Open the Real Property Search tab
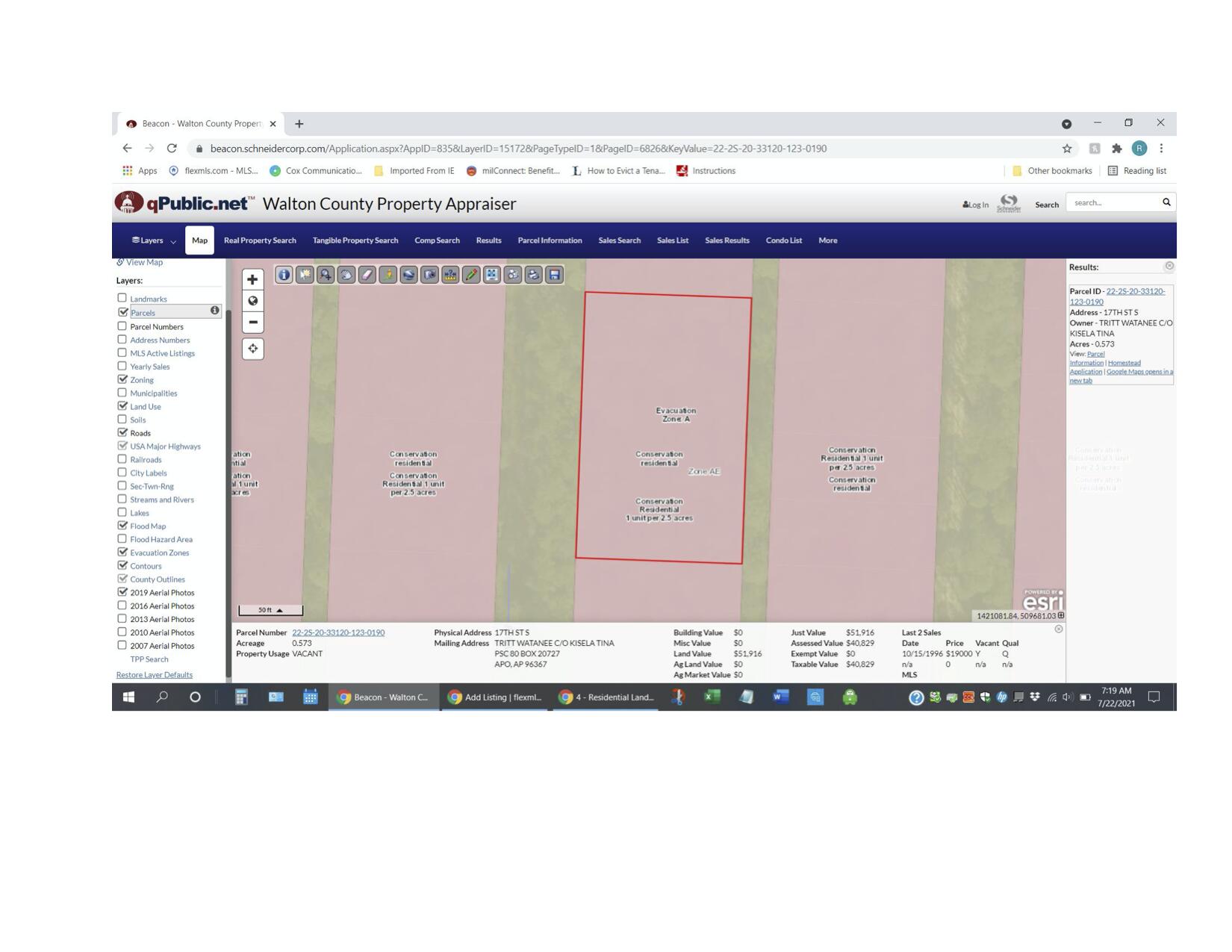The image size is (1232, 952). click(260, 240)
